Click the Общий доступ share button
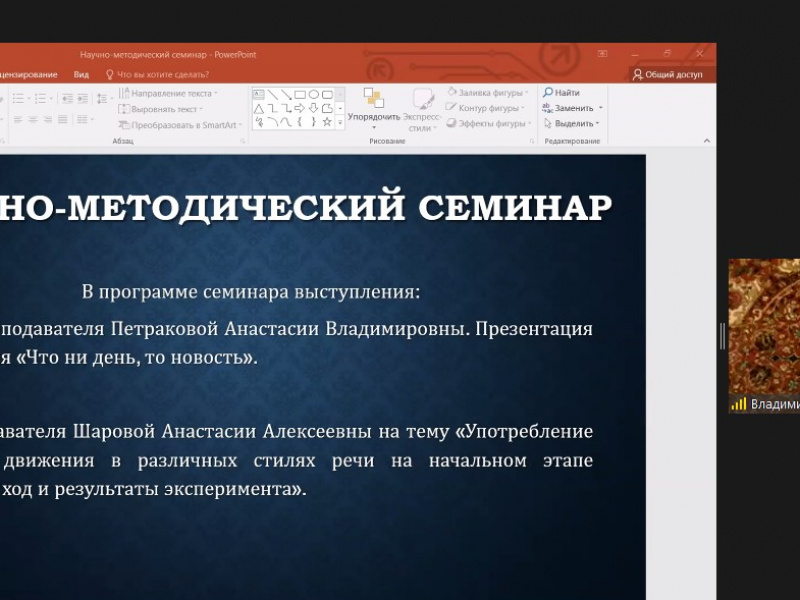Viewport: 800px width, 600px height. 667,74
